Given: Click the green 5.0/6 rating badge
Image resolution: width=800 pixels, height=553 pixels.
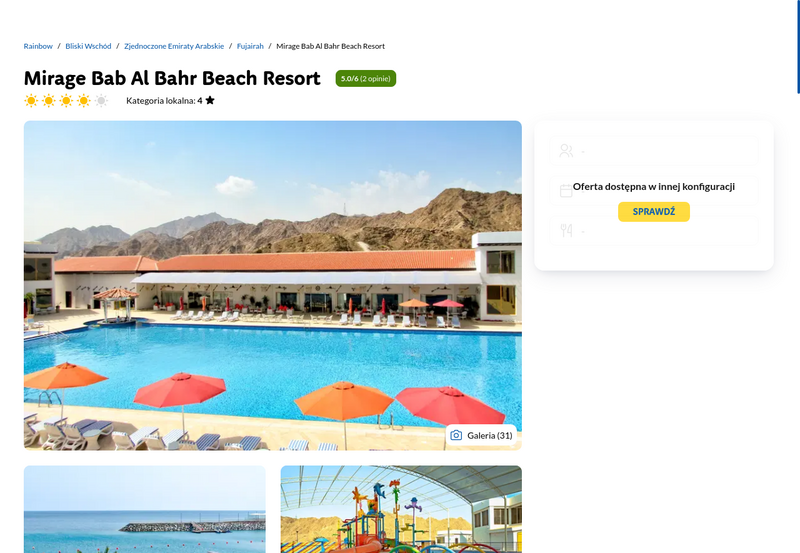Looking at the screenshot, I should pyautogui.click(x=366, y=79).
